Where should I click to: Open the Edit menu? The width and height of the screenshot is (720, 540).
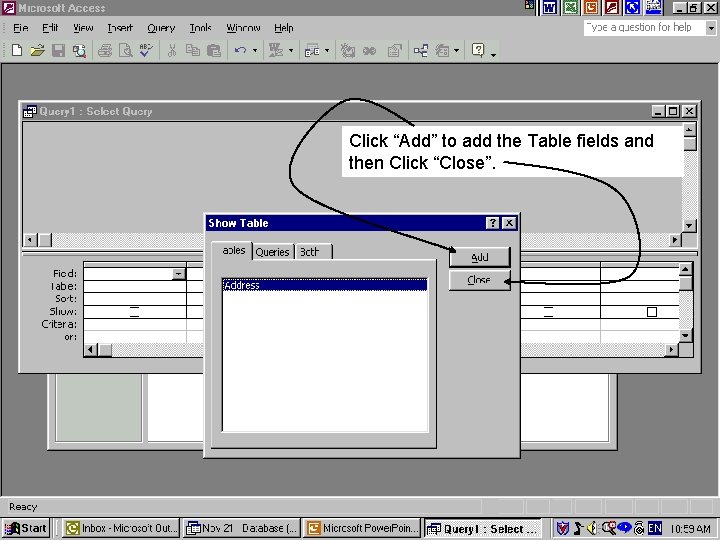click(50, 28)
